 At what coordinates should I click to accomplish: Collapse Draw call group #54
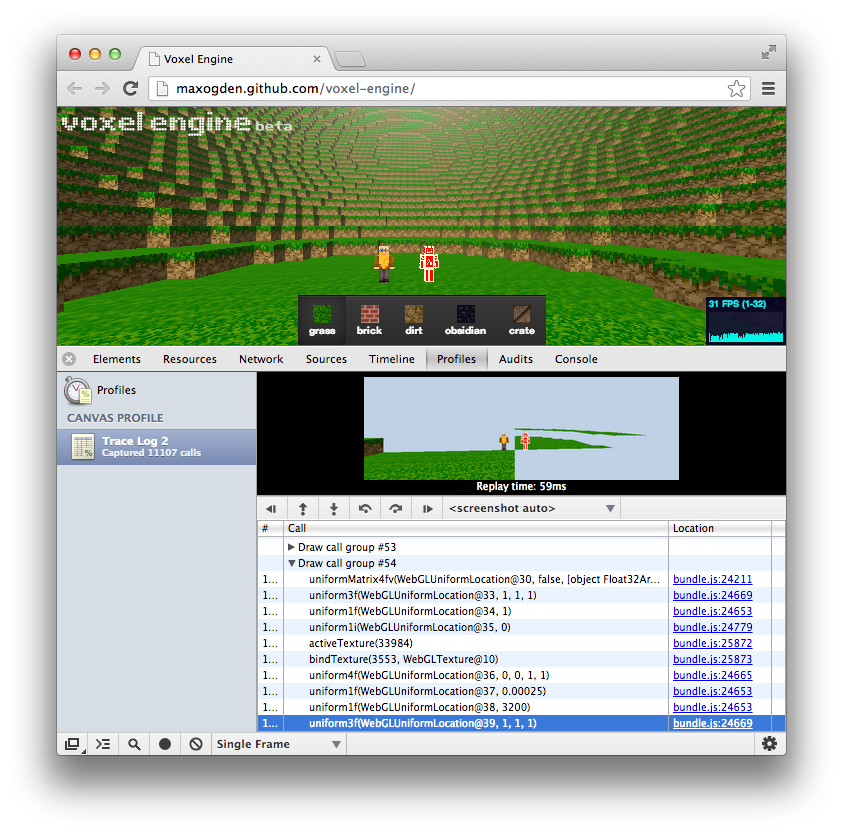(291, 563)
